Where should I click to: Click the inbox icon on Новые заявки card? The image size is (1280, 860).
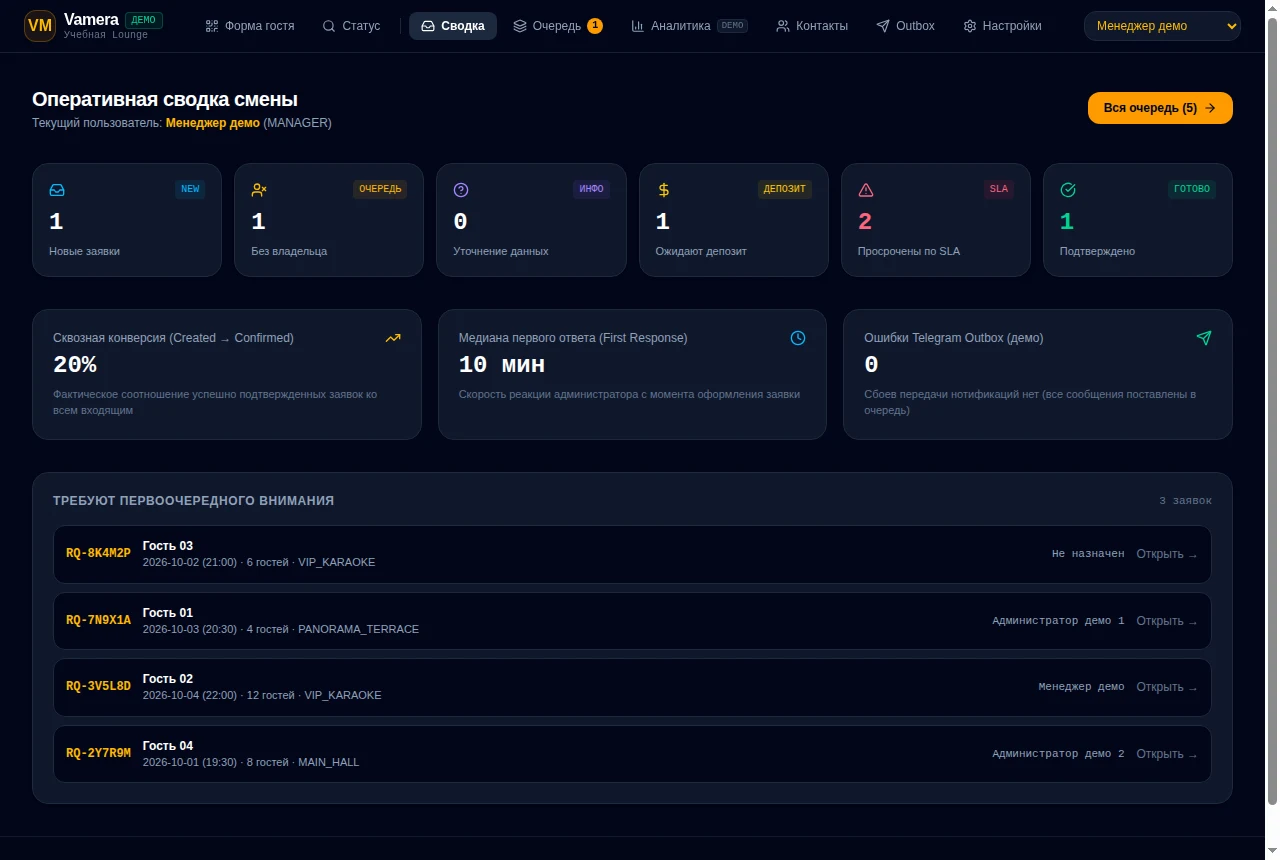(x=57, y=190)
